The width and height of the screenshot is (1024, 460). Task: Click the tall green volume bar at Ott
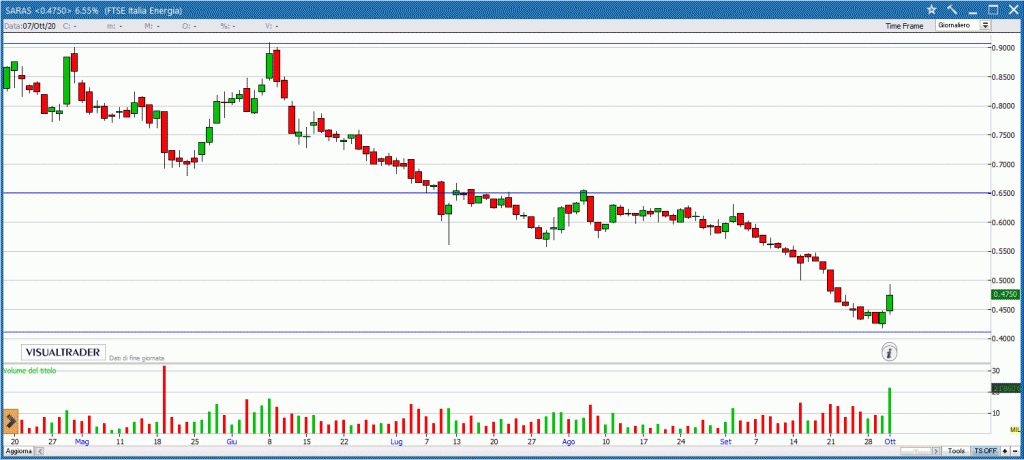pyautogui.click(x=889, y=410)
